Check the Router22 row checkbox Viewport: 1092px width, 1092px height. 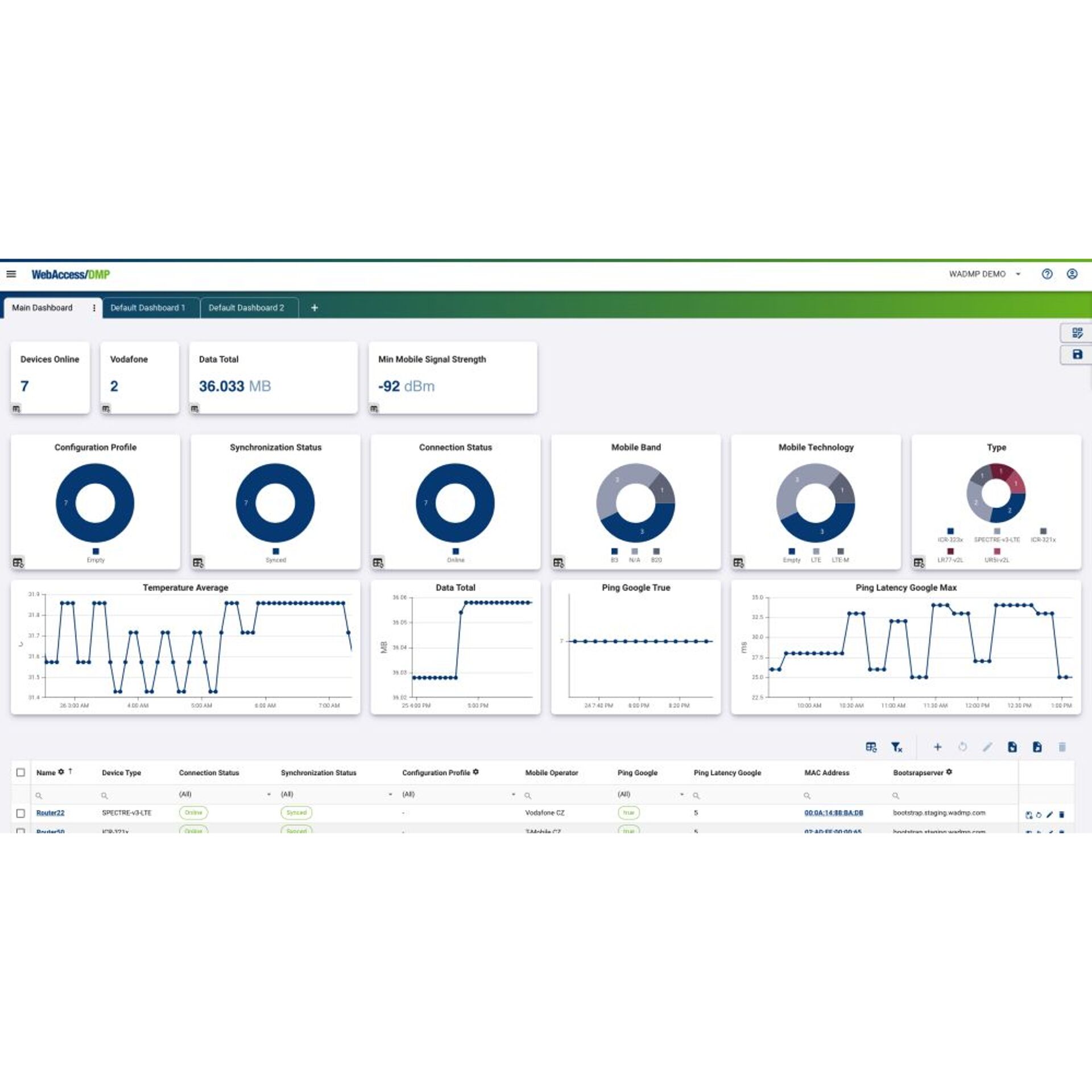[21, 813]
